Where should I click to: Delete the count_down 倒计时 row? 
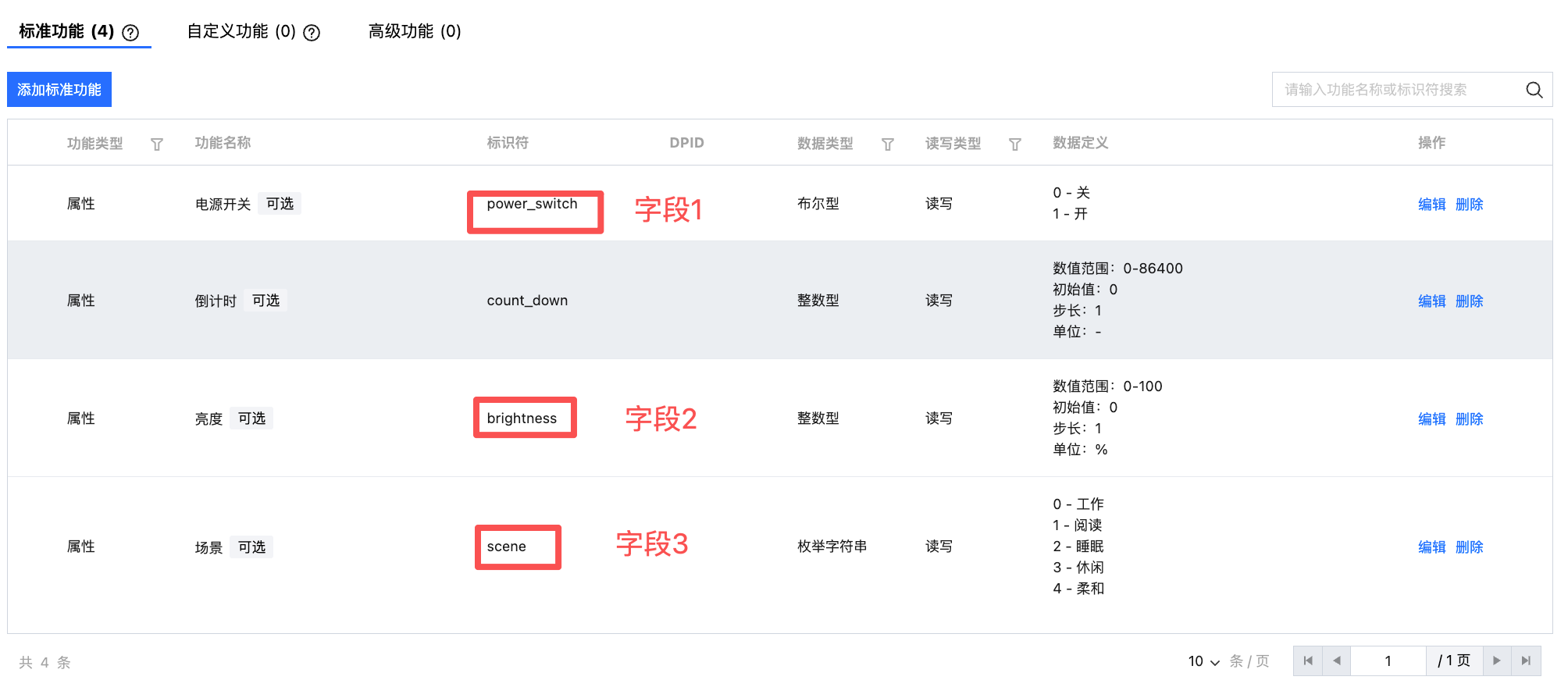(1469, 301)
